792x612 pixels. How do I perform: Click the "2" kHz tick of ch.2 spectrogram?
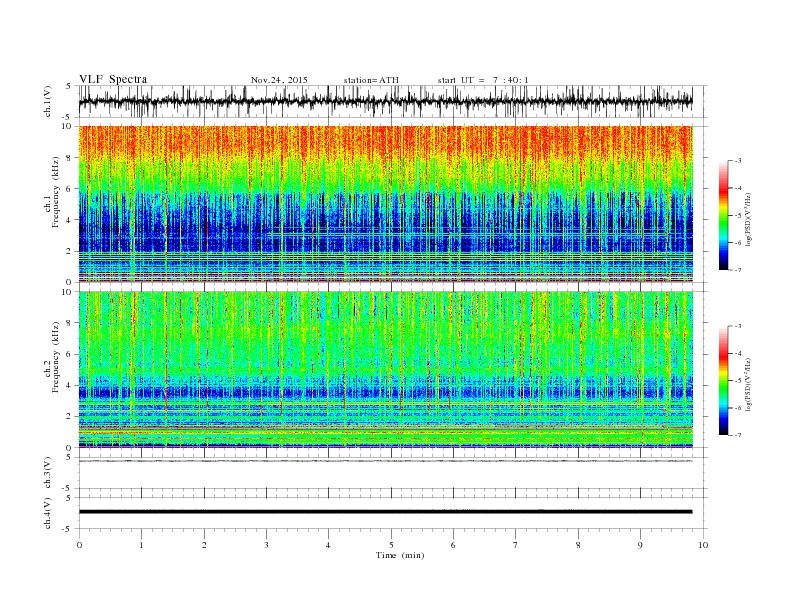click(x=70, y=417)
